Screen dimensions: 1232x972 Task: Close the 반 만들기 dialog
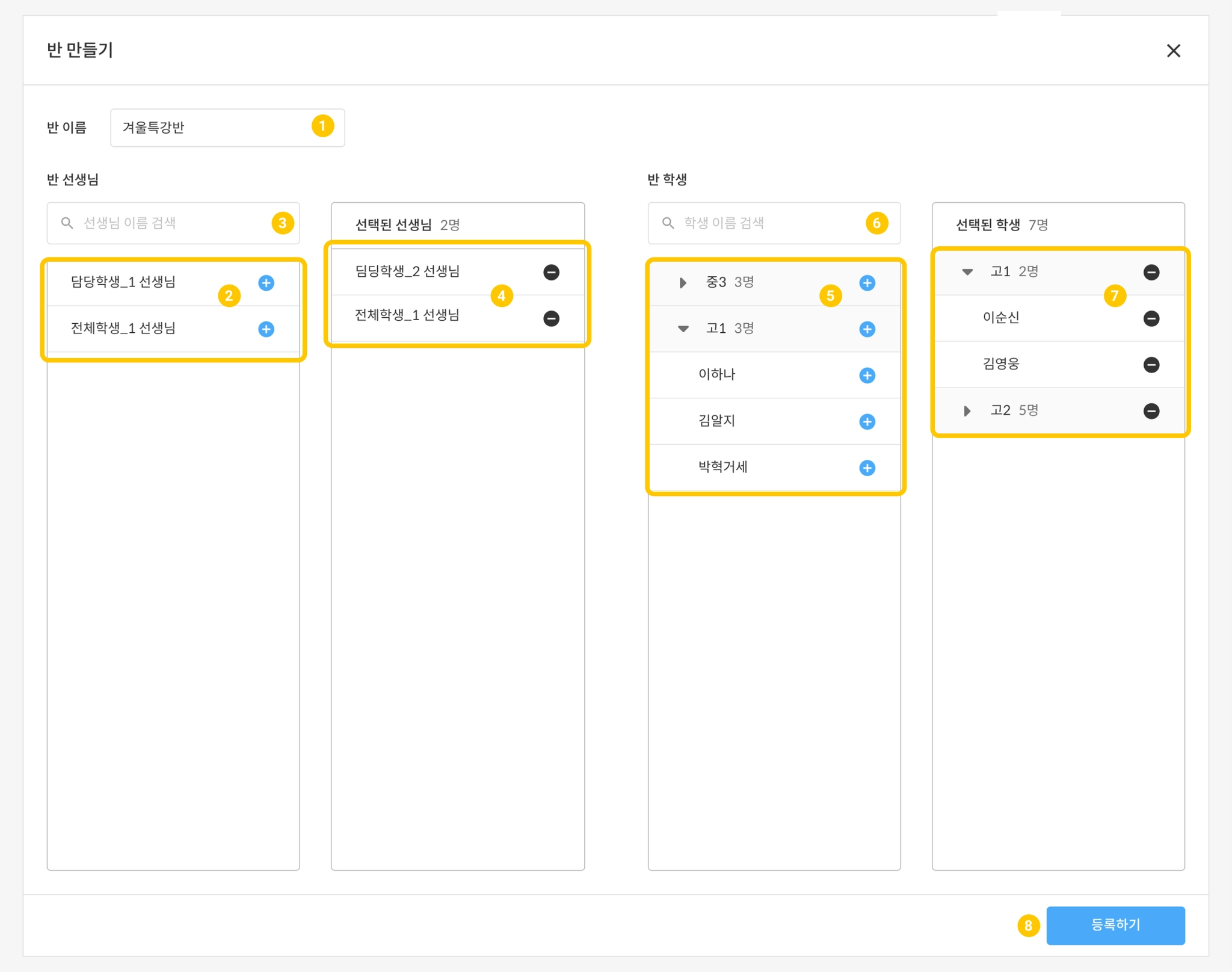(1173, 51)
